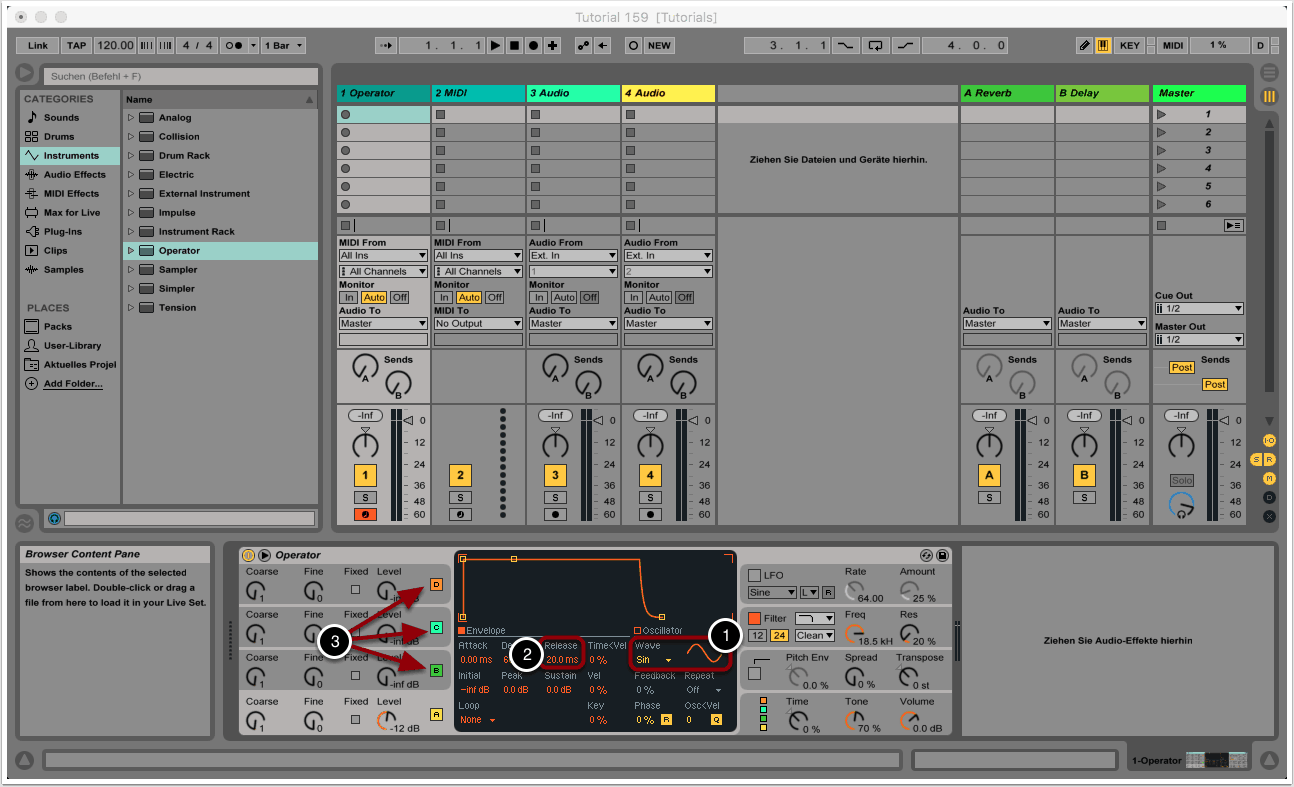Activate the Draw Mode pencil icon
Viewport: 1294px width, 787px height.
1085,46
